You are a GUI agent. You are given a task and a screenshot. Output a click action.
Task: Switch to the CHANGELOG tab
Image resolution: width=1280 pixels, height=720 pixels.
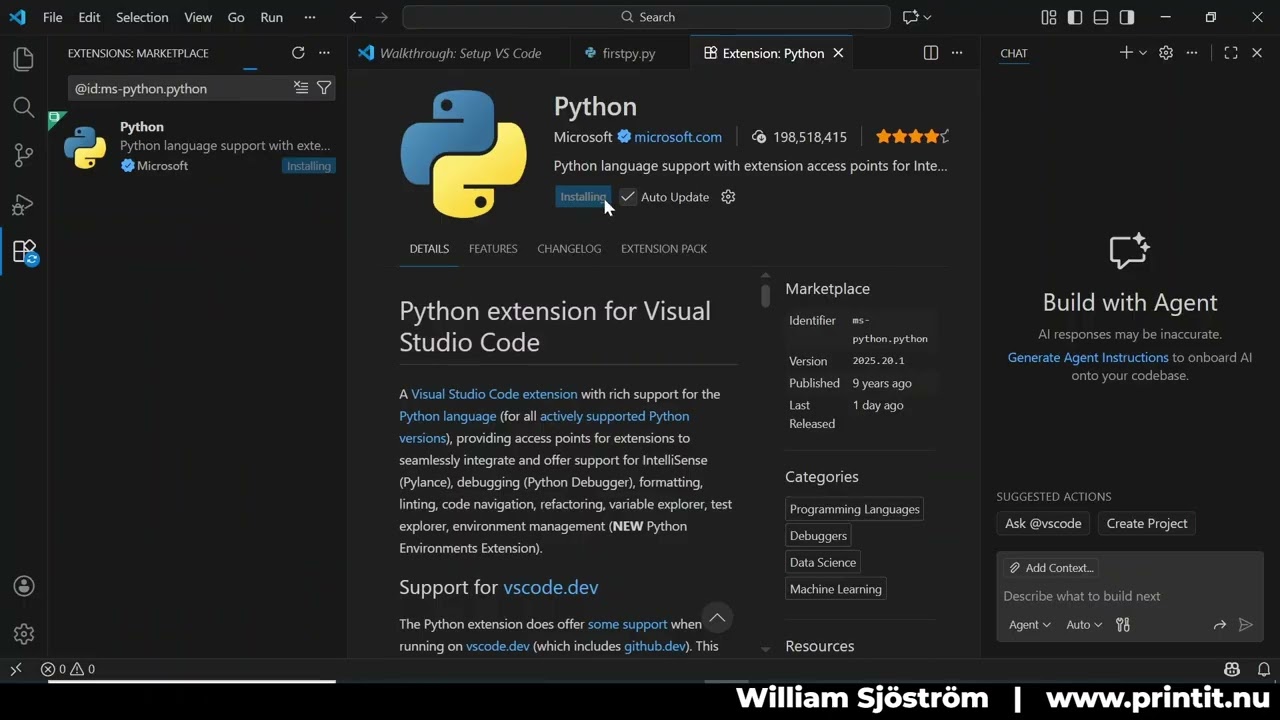[569, 249]
